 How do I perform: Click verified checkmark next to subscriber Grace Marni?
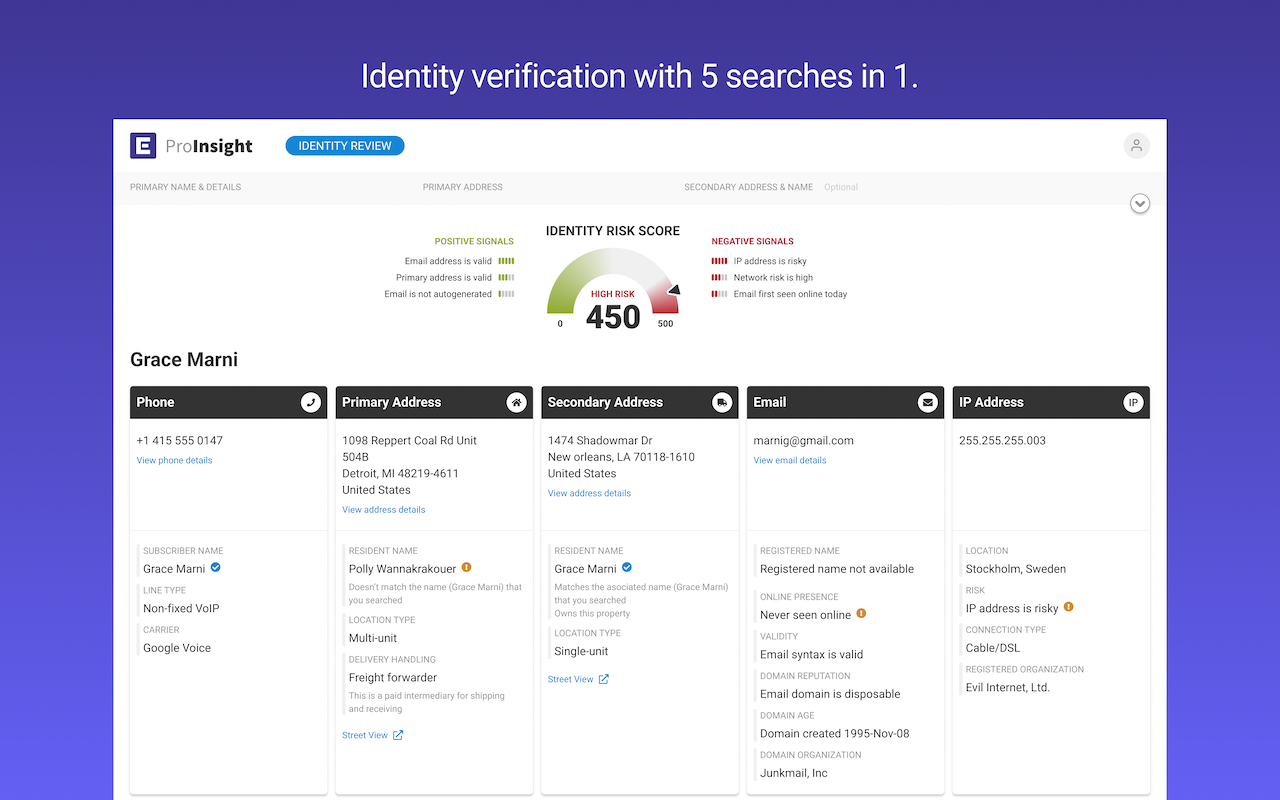tap(215, 568)
